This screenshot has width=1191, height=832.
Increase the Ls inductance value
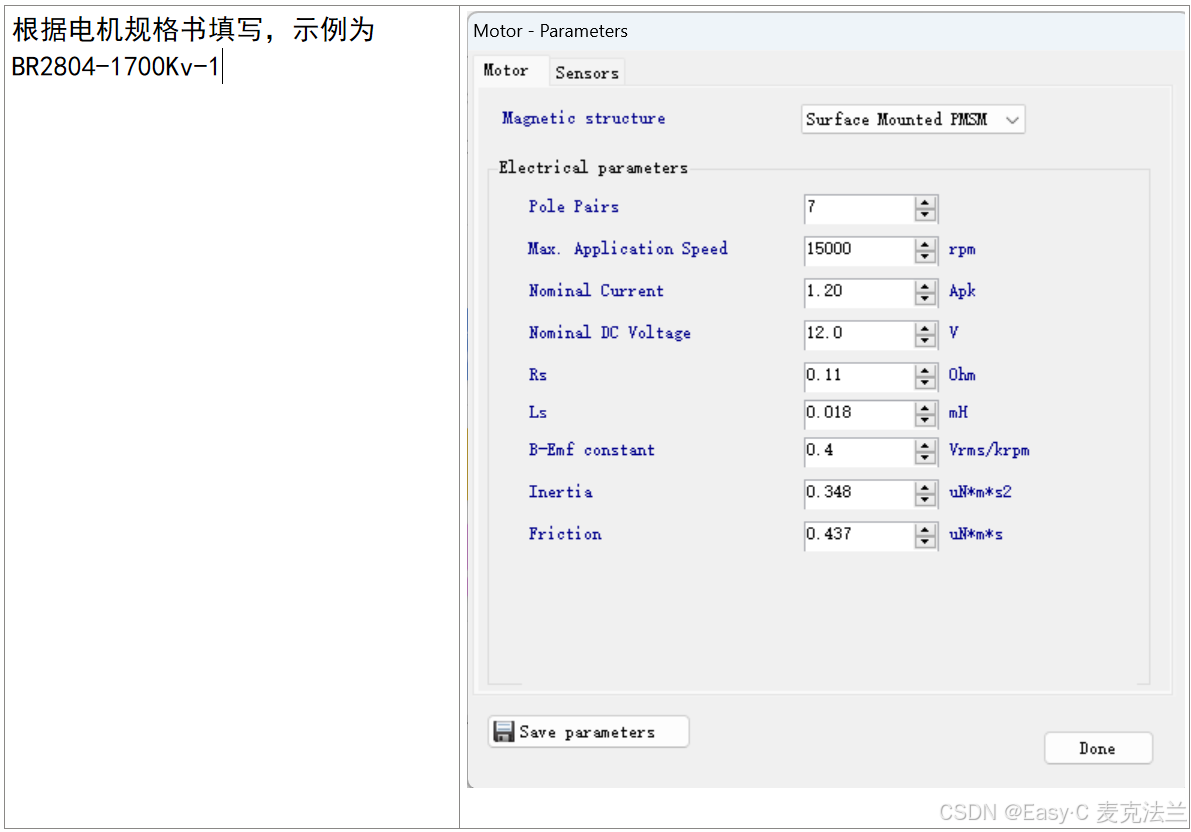pyautogui.click(x=926, y=409)
